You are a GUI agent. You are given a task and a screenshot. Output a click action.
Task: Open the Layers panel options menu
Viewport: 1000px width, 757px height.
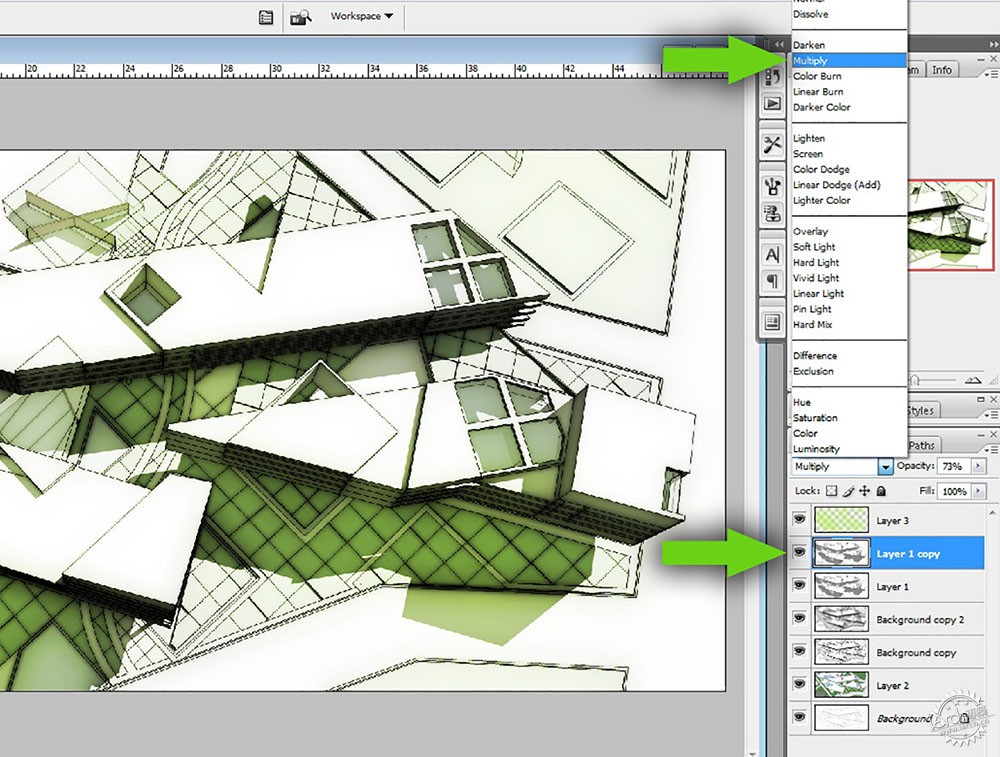pos(992,450)
